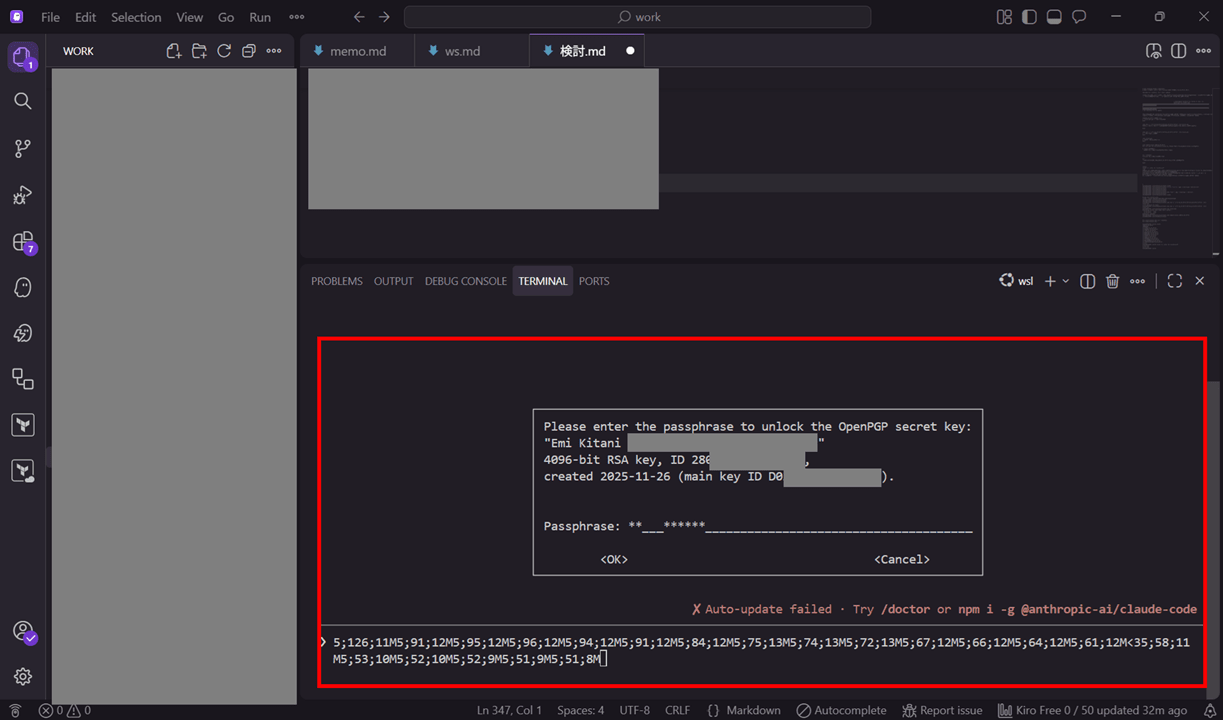Switch to PROBLEMS panel tab
Screen dimensions: 1223x720
337,281
